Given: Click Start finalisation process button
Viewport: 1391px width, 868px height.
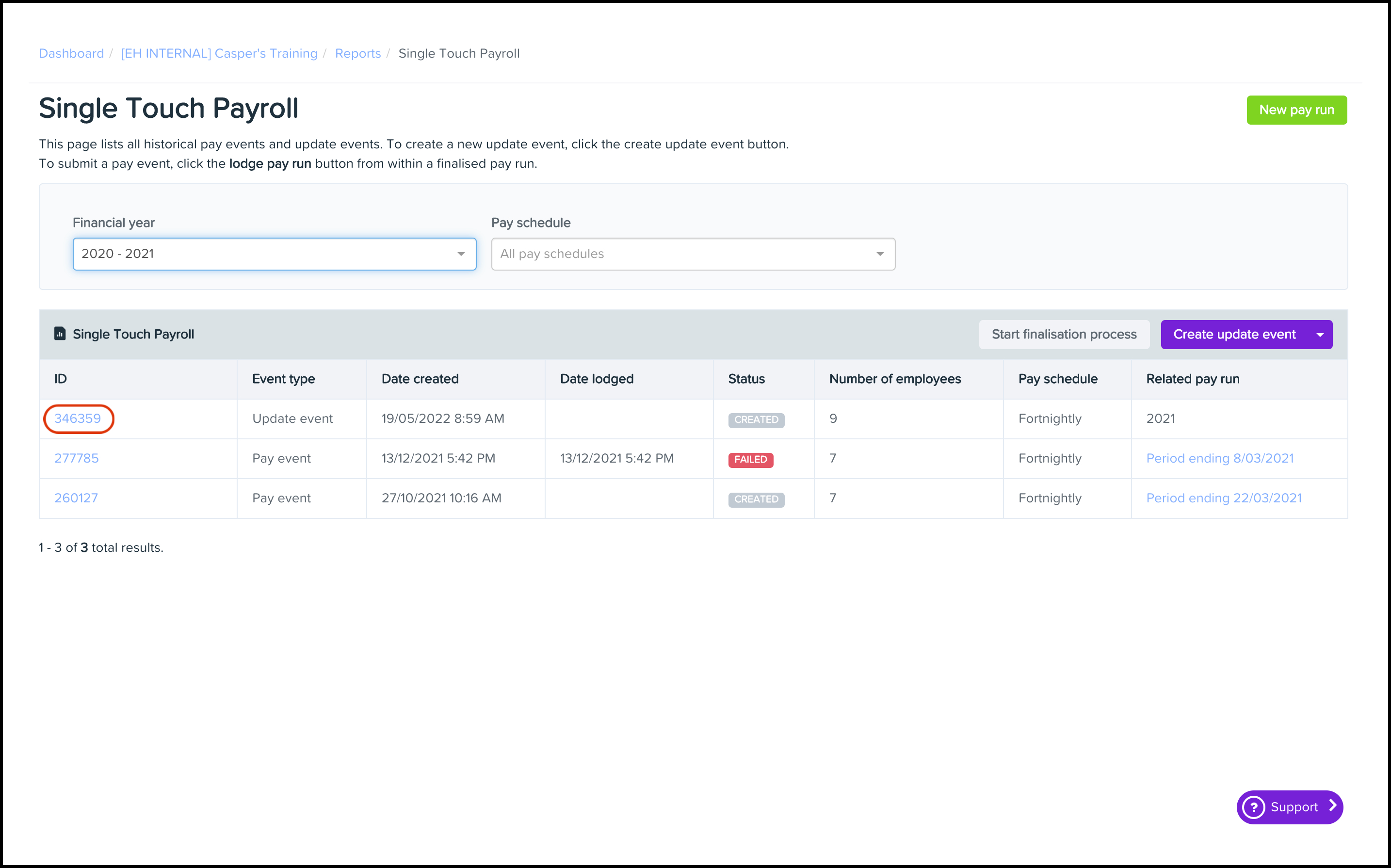Looking at the screenshot, I should click(1063, 335).
